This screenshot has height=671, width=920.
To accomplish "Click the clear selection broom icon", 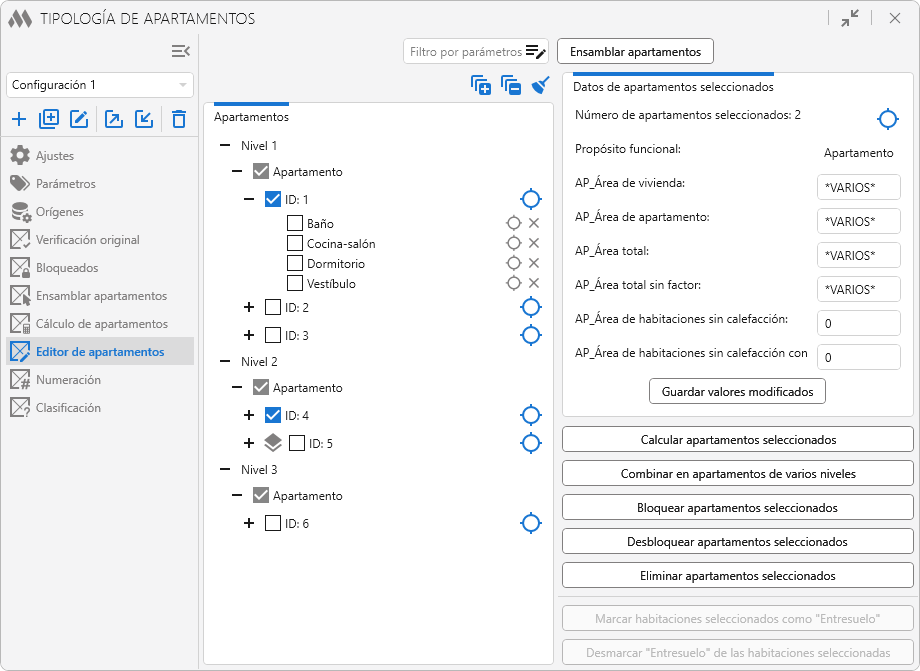I will coord(541,86).
